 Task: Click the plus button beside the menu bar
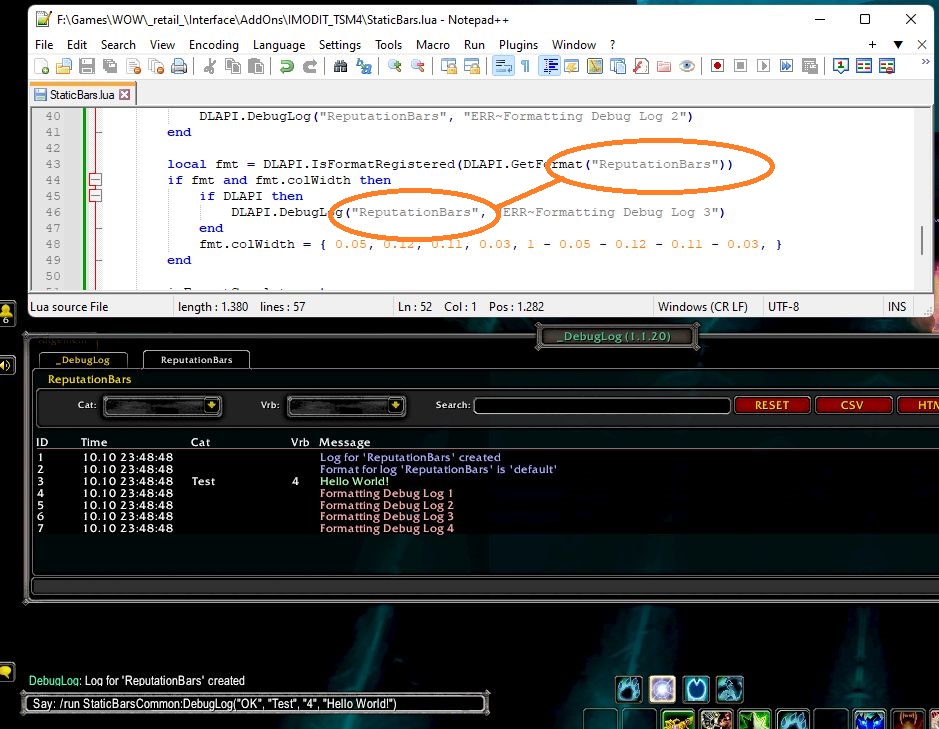(x=872, y=45)
